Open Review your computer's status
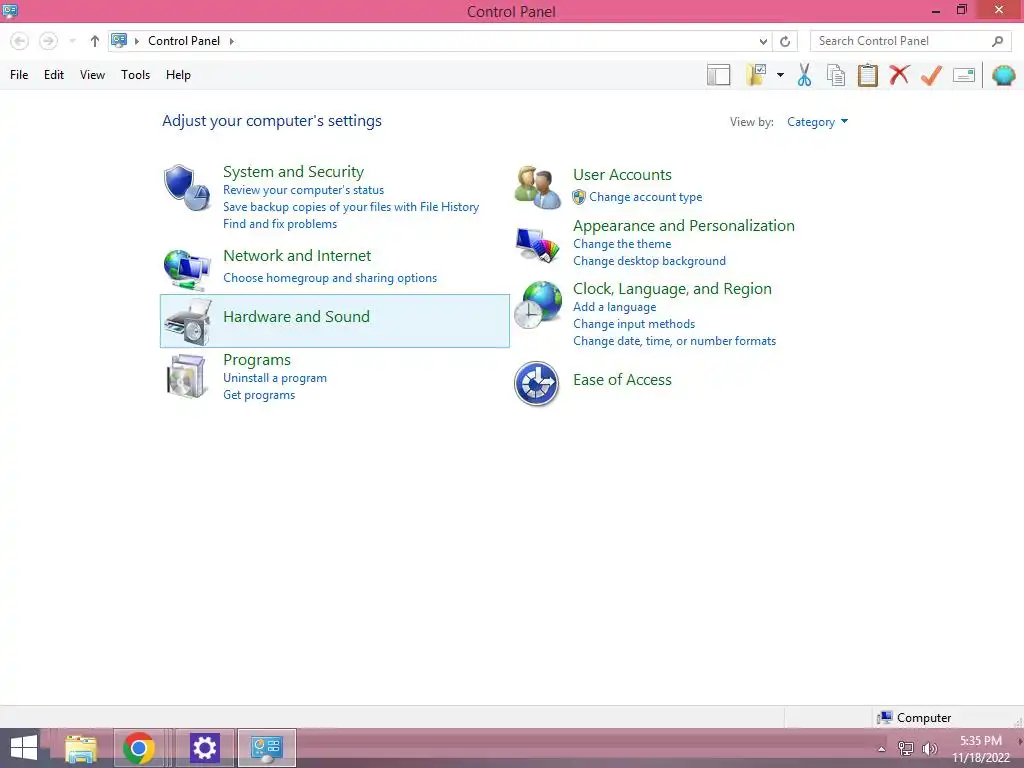The width and height of the screenshot is (1024, 768). click(303, 190)
